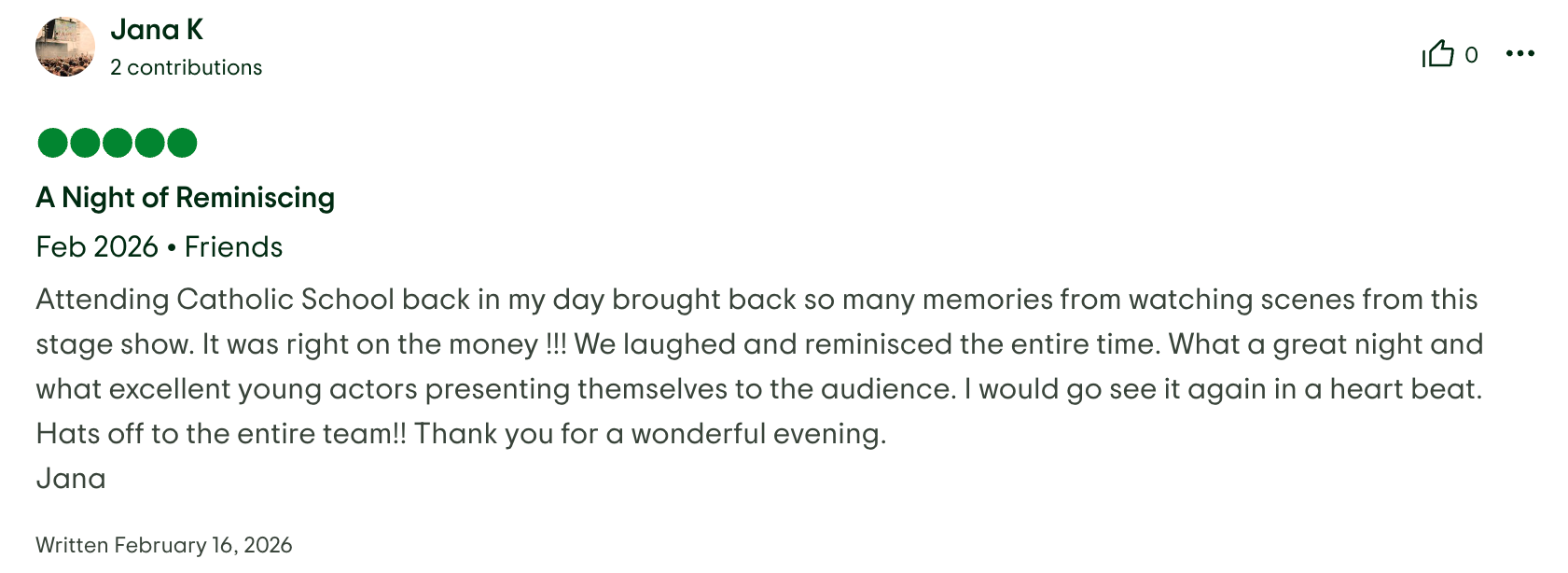
Task: View Jana K's 2 contributions
Action: 186,66
